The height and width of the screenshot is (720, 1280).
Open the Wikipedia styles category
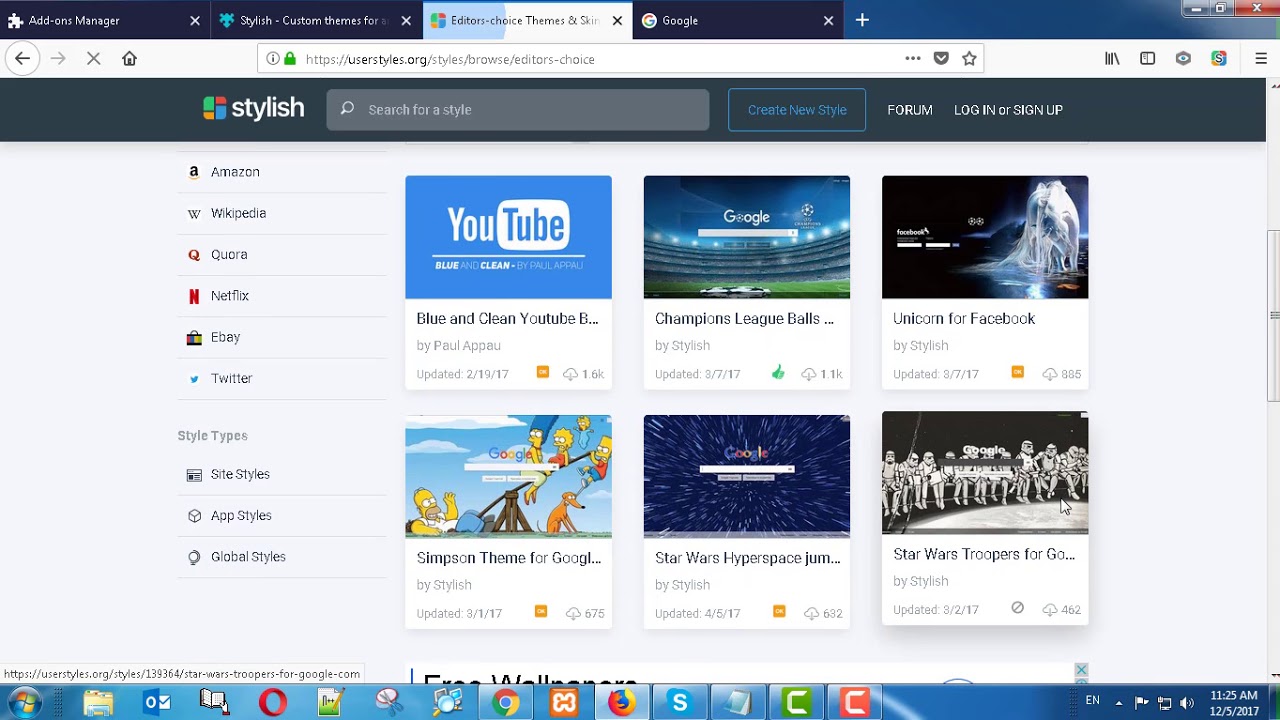pos(238,213)
